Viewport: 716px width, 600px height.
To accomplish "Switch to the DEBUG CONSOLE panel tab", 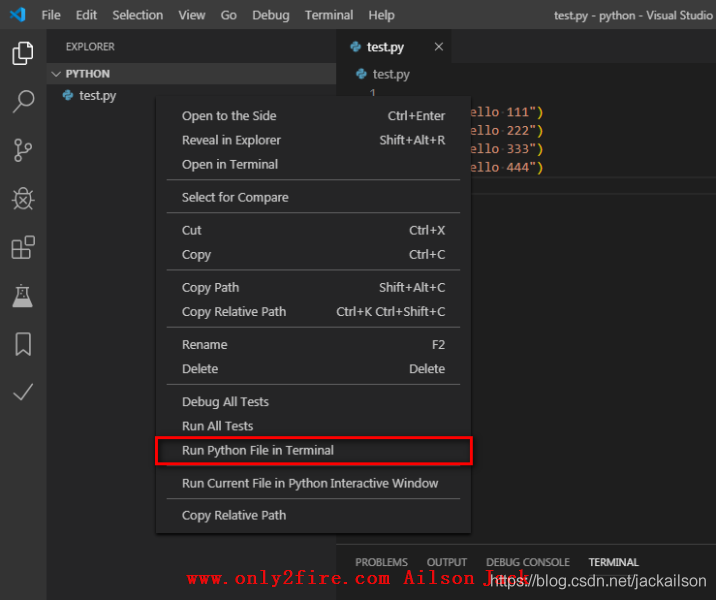I will 527,562.
